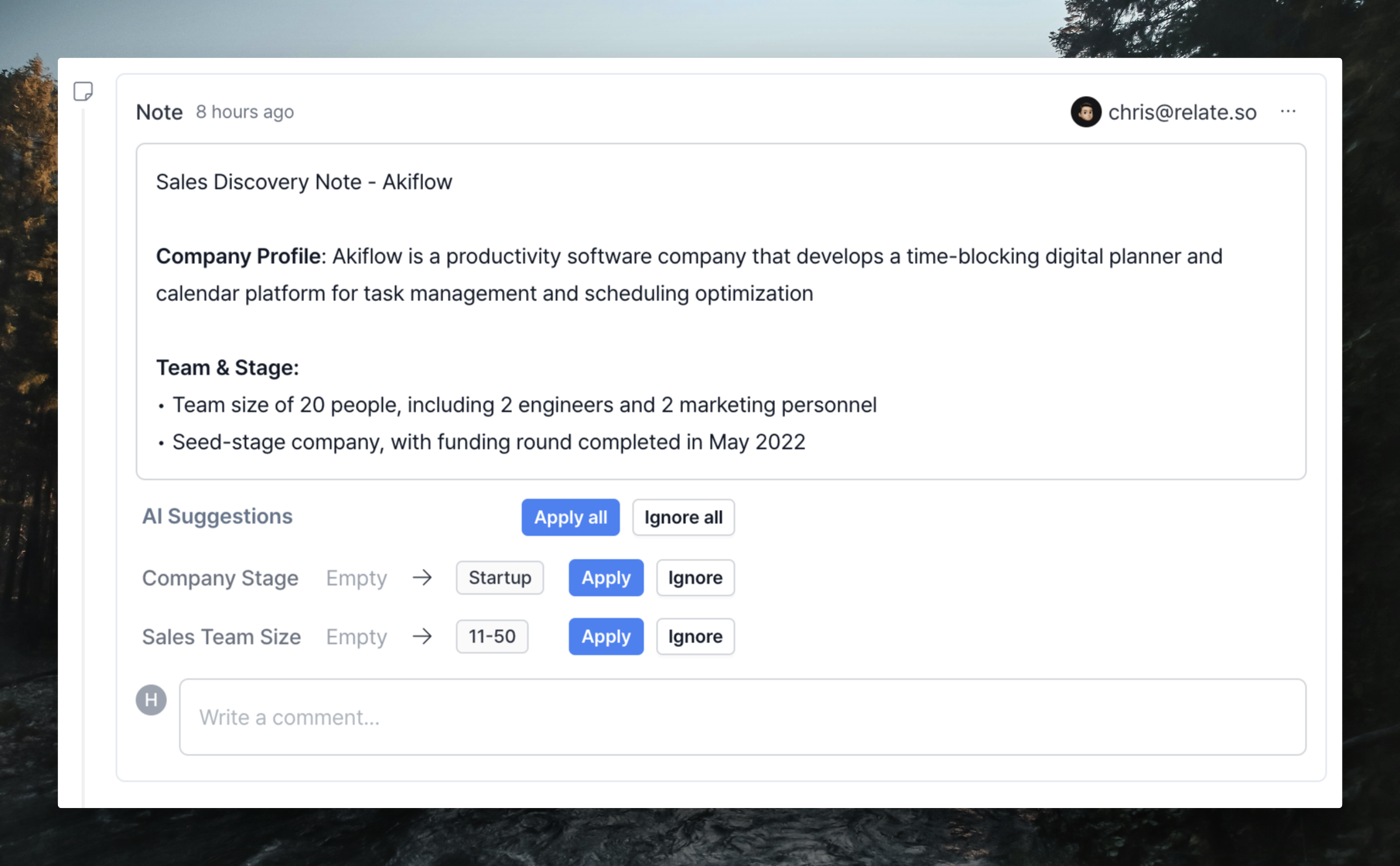Select the 11-50 suggested value tag
This screenshot has width=1400, height=866.
tap(492, 636)
